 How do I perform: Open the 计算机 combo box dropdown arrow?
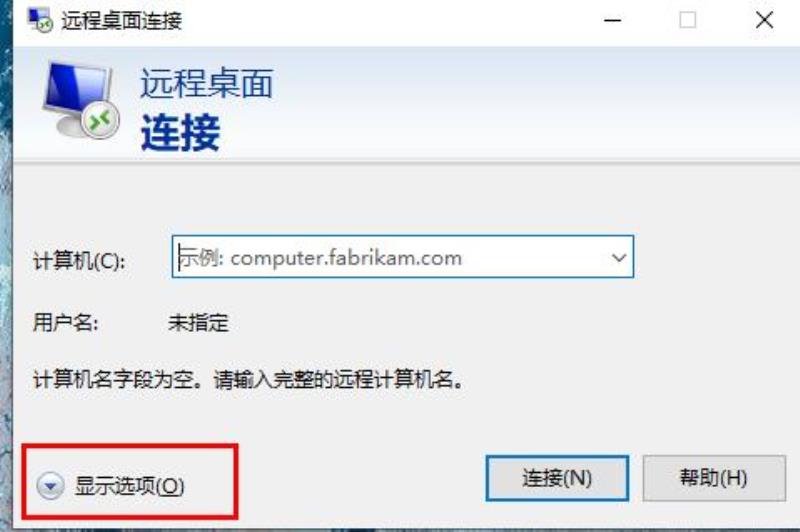coord(618,257)
